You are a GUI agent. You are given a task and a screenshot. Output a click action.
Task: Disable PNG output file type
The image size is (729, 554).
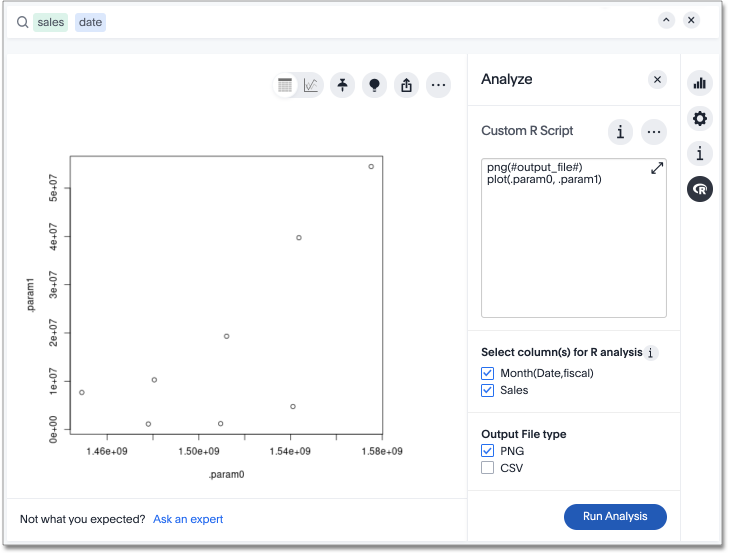[x=488, y=451]
